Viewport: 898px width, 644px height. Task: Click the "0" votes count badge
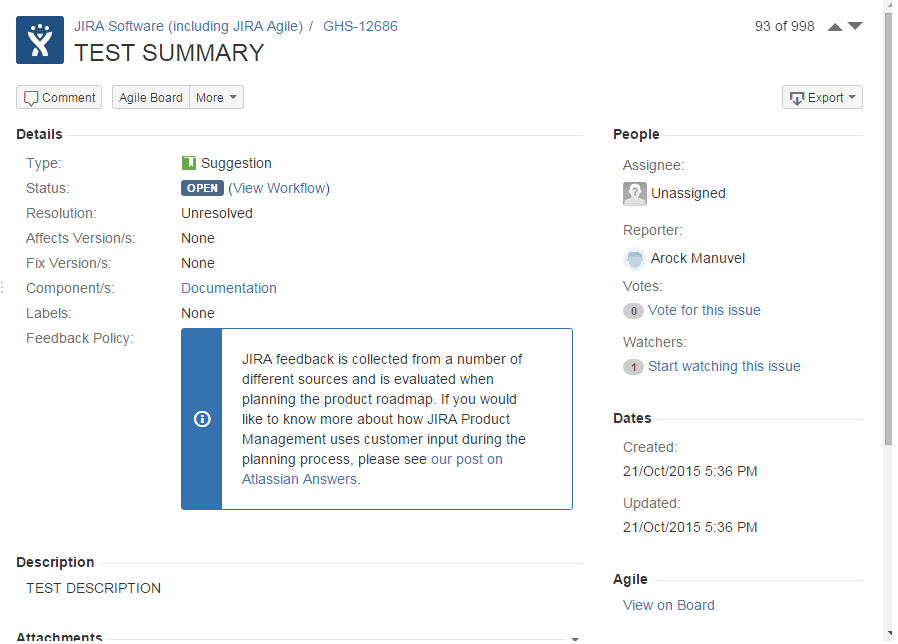(633, 311)
